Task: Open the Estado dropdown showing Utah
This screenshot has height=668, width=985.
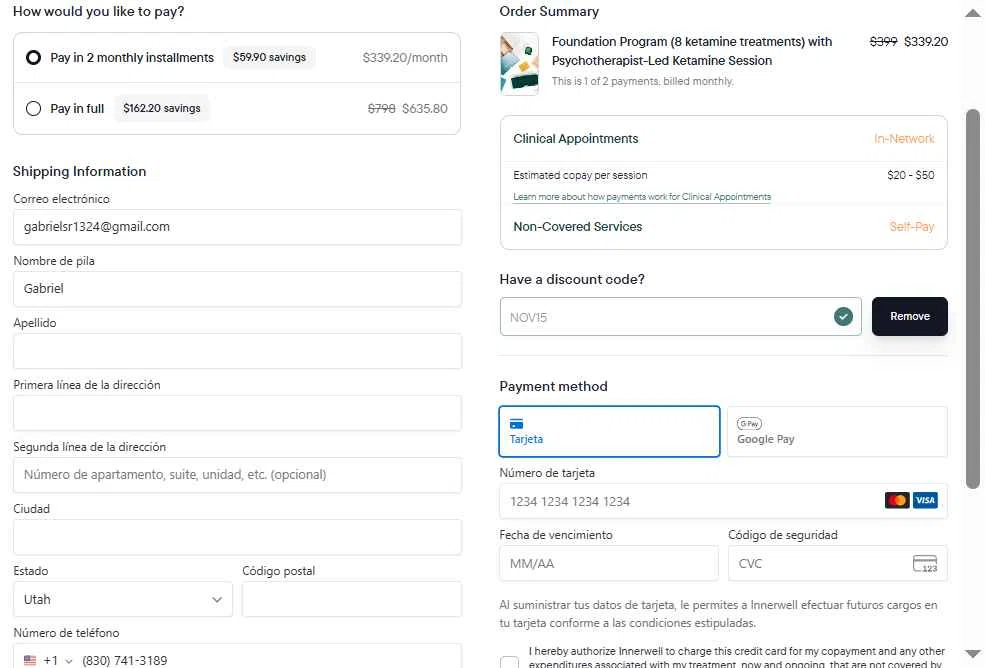Action: tap(123, 600)
